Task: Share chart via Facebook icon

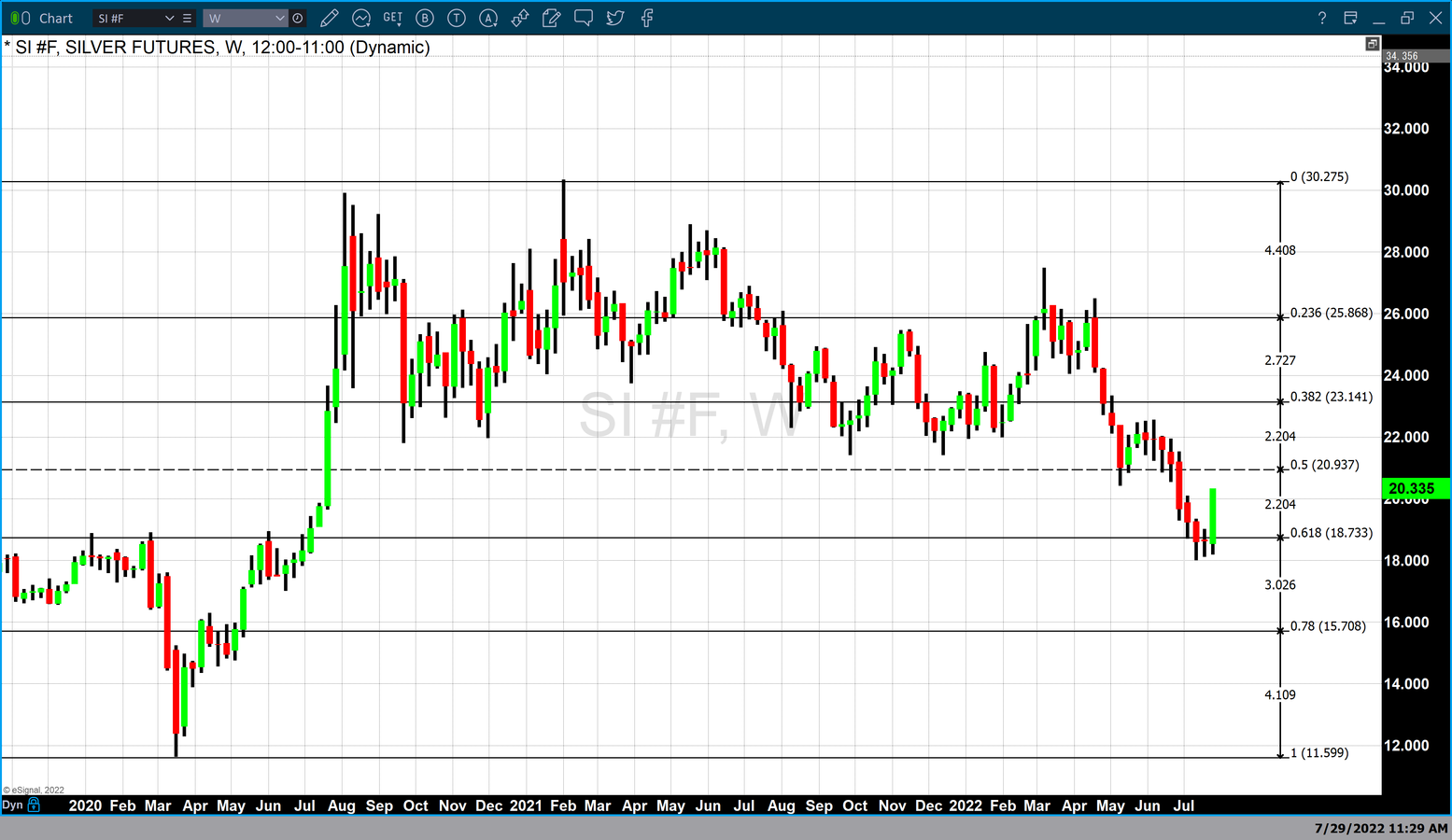Action: point(647,18)
